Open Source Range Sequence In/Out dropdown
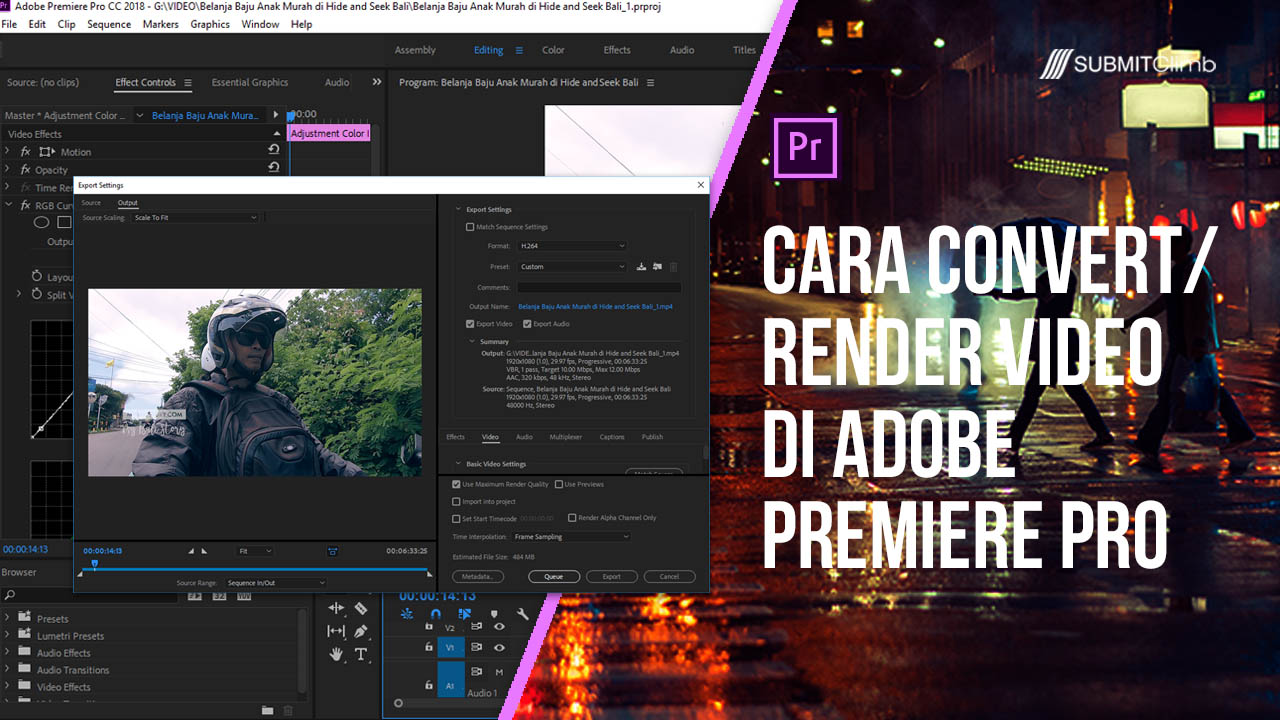 pyautogui.click(x=276, y=582)
